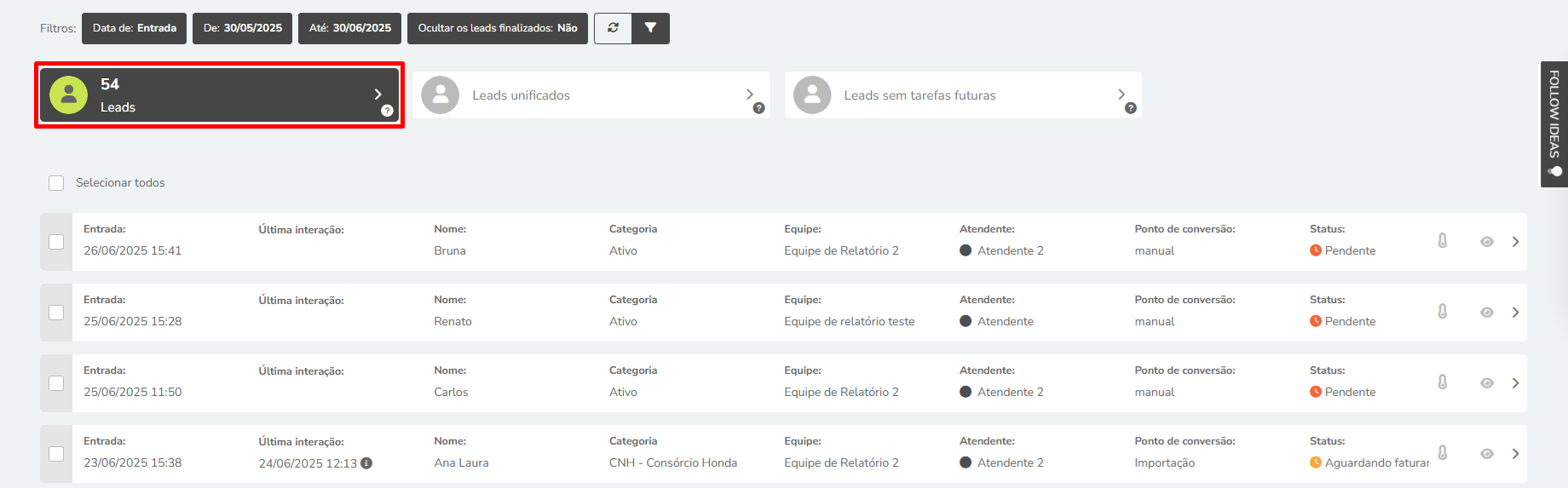
Task: Click the lightbulb icon on the Follow Ideas tab
Action: point(1555,171)
